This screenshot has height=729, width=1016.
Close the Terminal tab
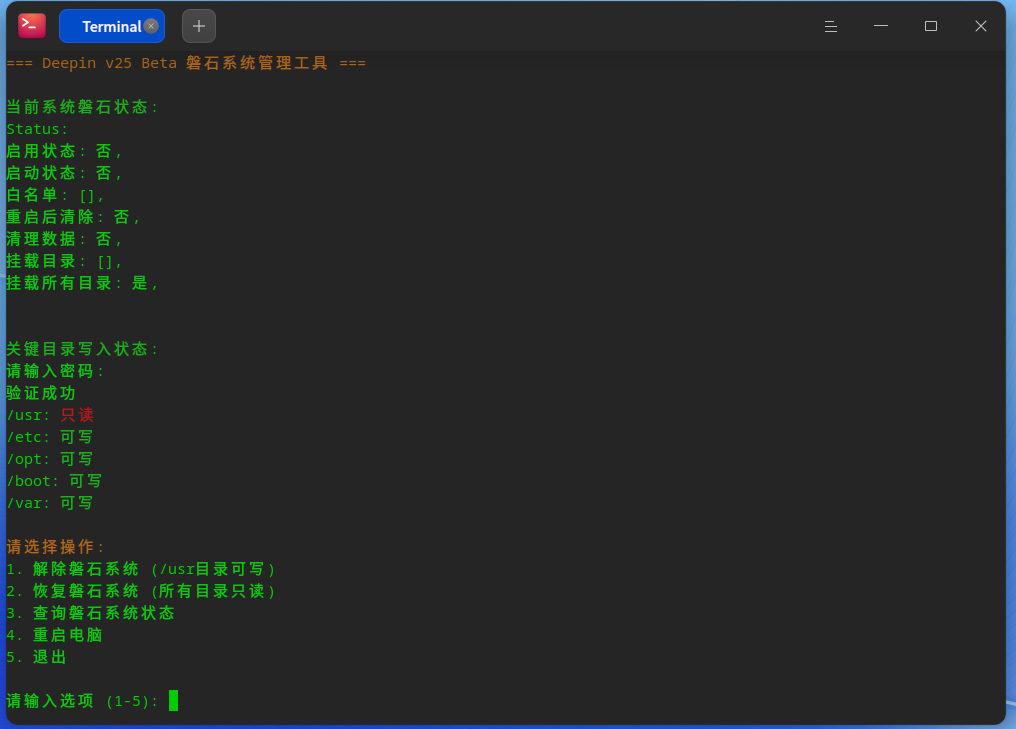[151, 26]
